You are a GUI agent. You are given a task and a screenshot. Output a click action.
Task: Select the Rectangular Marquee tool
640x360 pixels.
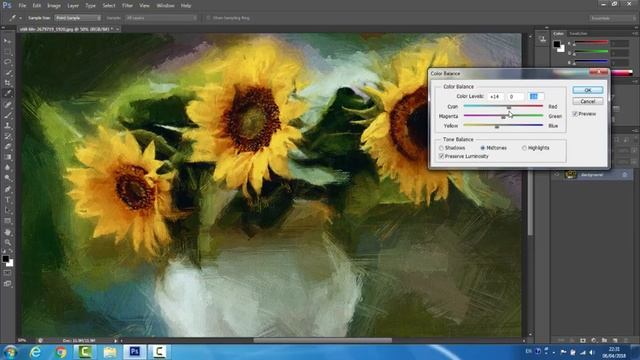pos(8,51)
